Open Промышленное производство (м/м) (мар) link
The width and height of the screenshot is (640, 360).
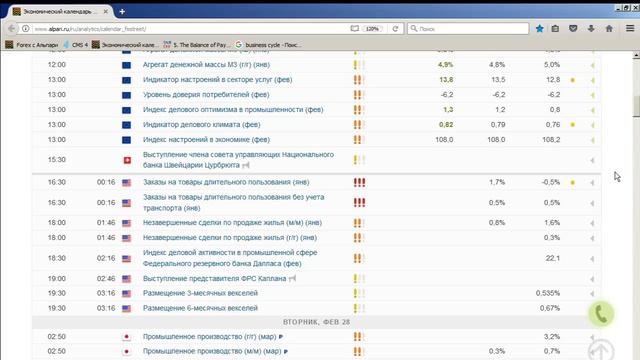point(212,351)
